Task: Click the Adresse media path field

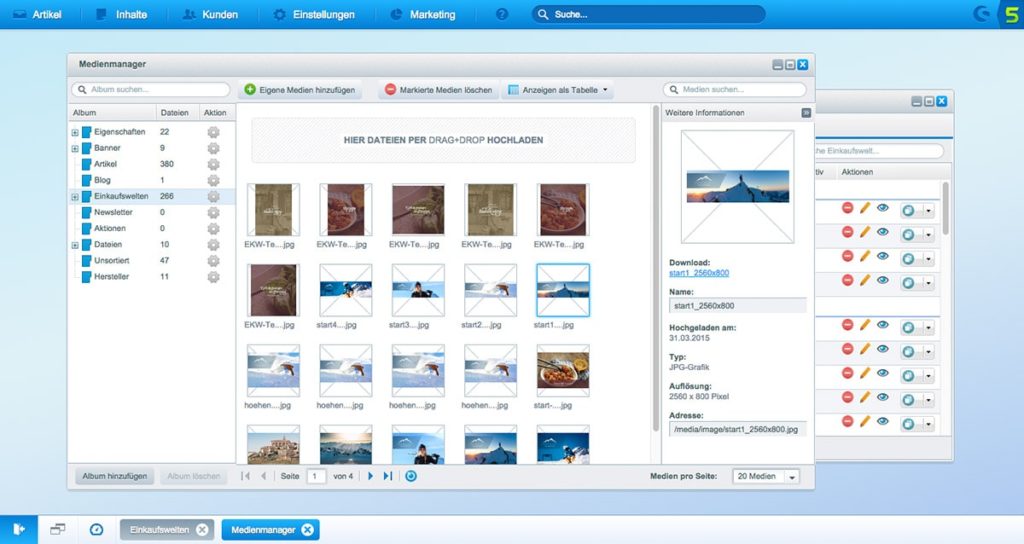Action: (738, 429)
